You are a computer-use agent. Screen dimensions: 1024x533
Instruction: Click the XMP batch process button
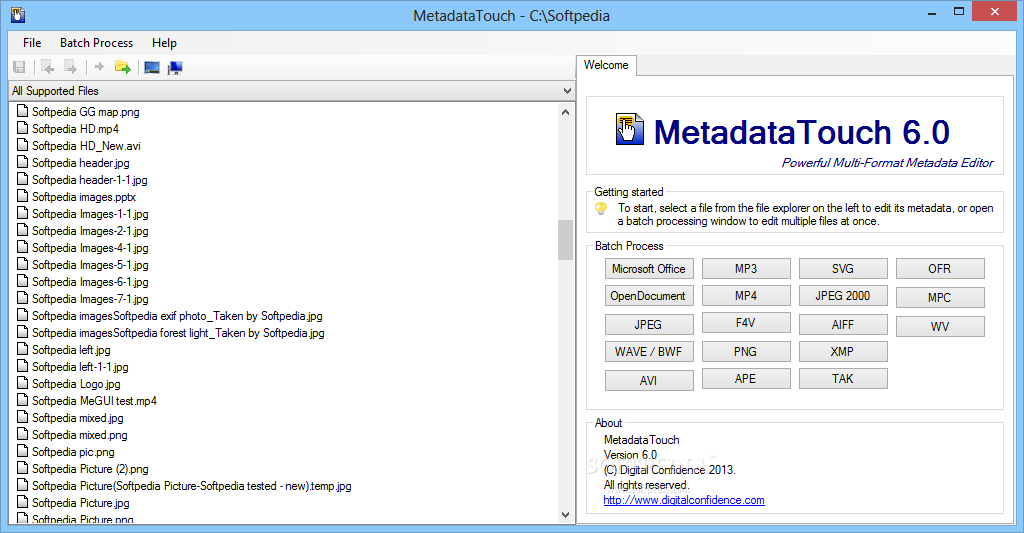click(843, 351)
